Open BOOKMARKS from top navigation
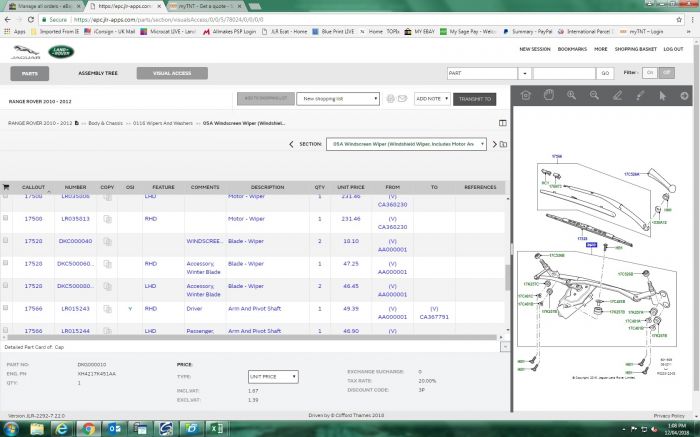The width and height of the screenshot is (700, 437). pyautogui.click(x=572, y=49)
